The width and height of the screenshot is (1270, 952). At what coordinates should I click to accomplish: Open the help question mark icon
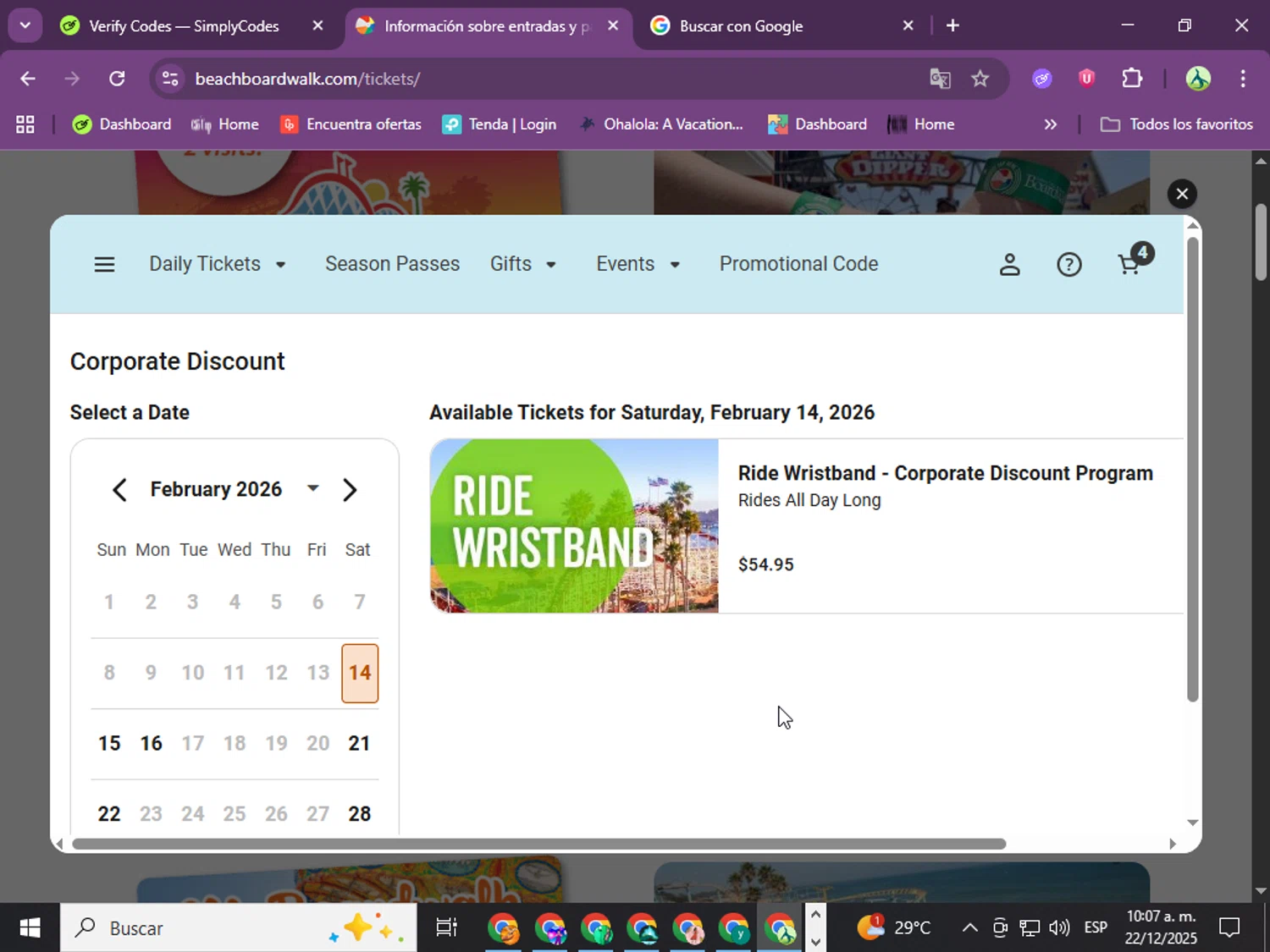pos(1069,265)
